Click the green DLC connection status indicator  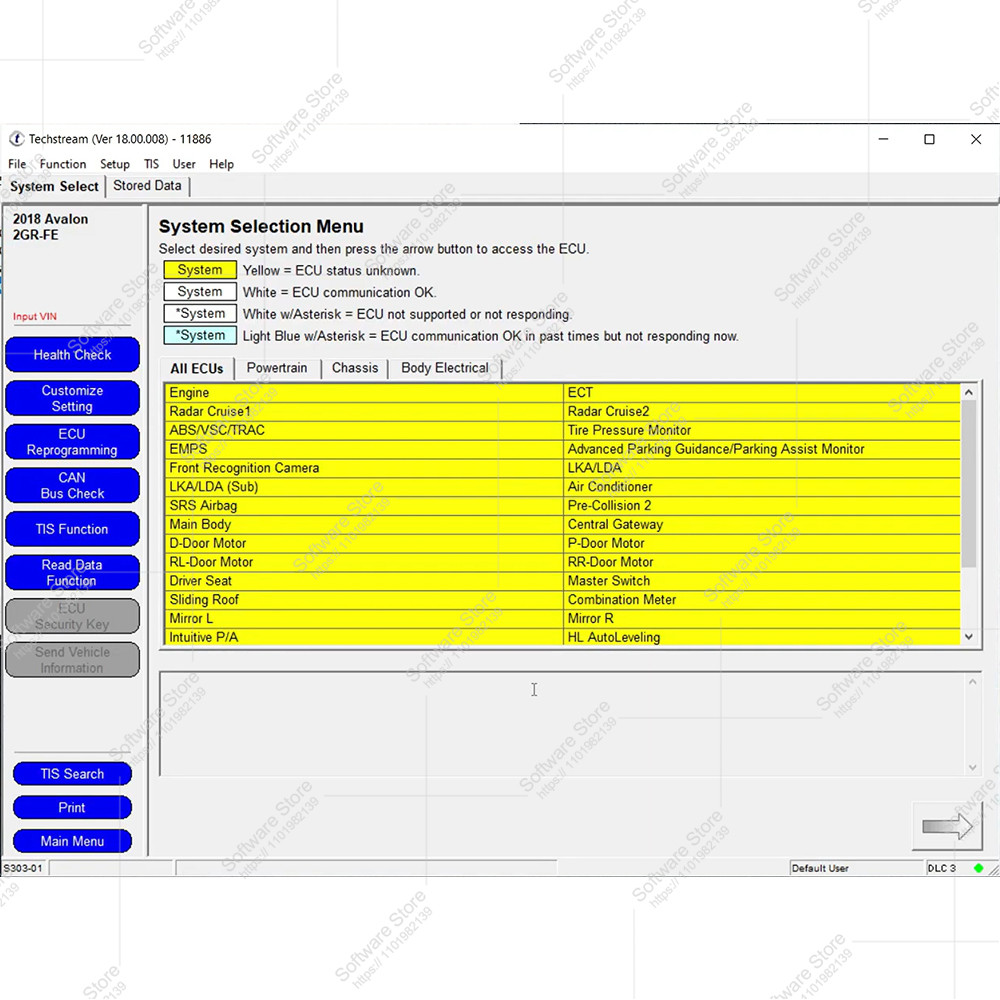click(x=978, y=868)
